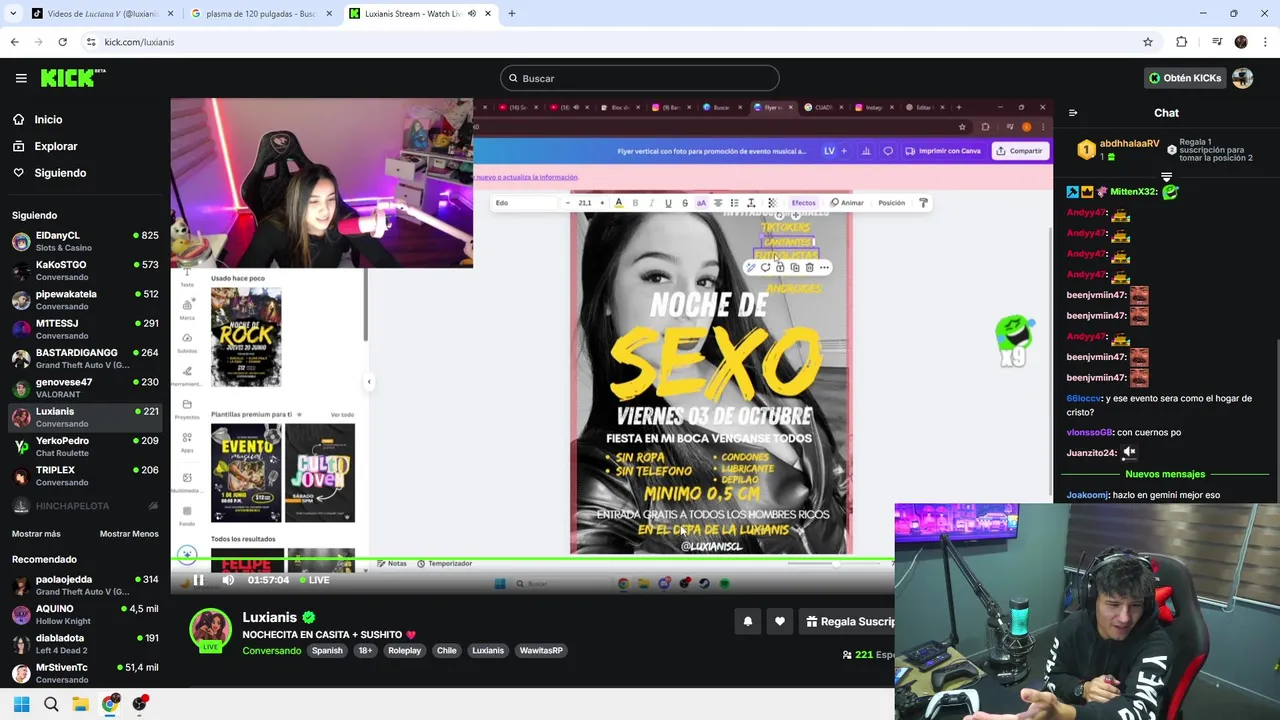Open Chrome from the taskbar
Viewport: 1280px width, 720px height.
tap(110, 704)
